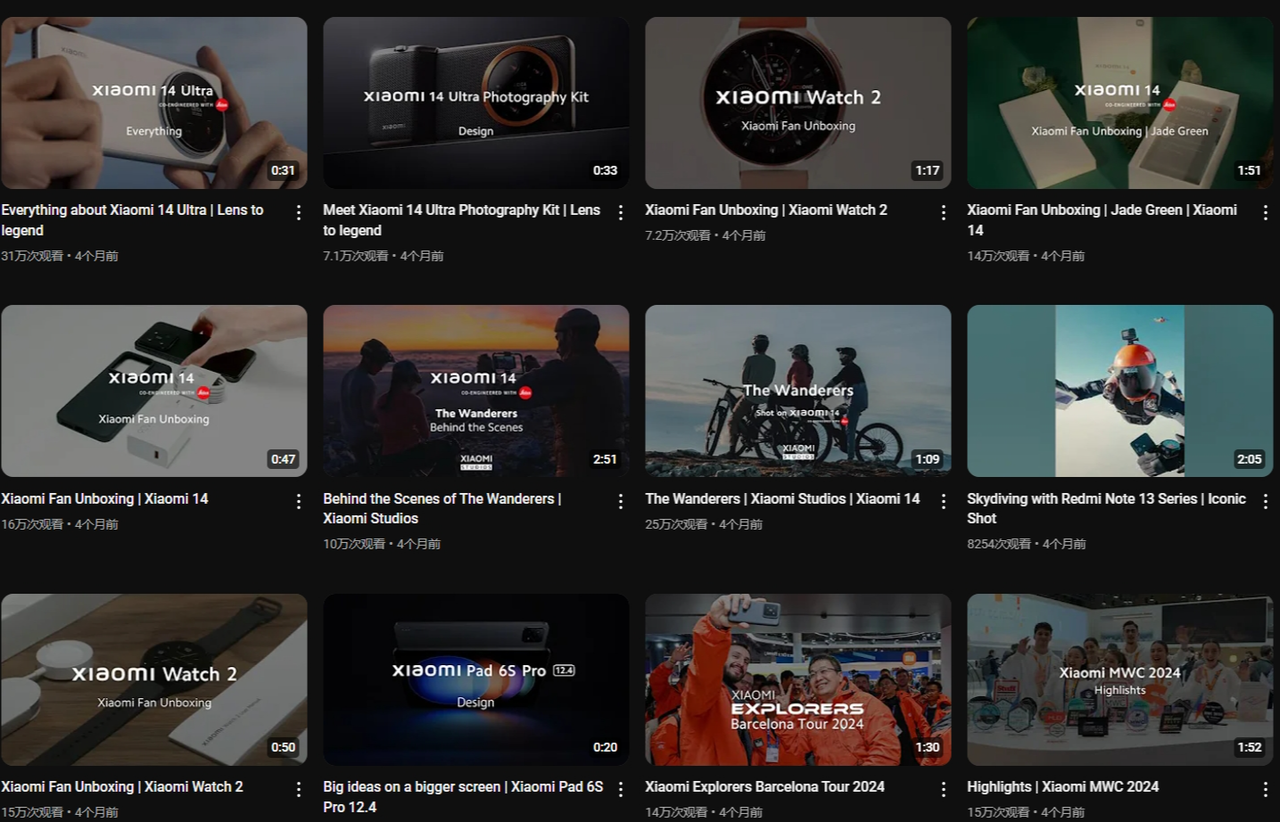Open 'Behind the Scenes of The Wanderers' title link
Screen dimensions: 1280x822
(x=442, y=498)
